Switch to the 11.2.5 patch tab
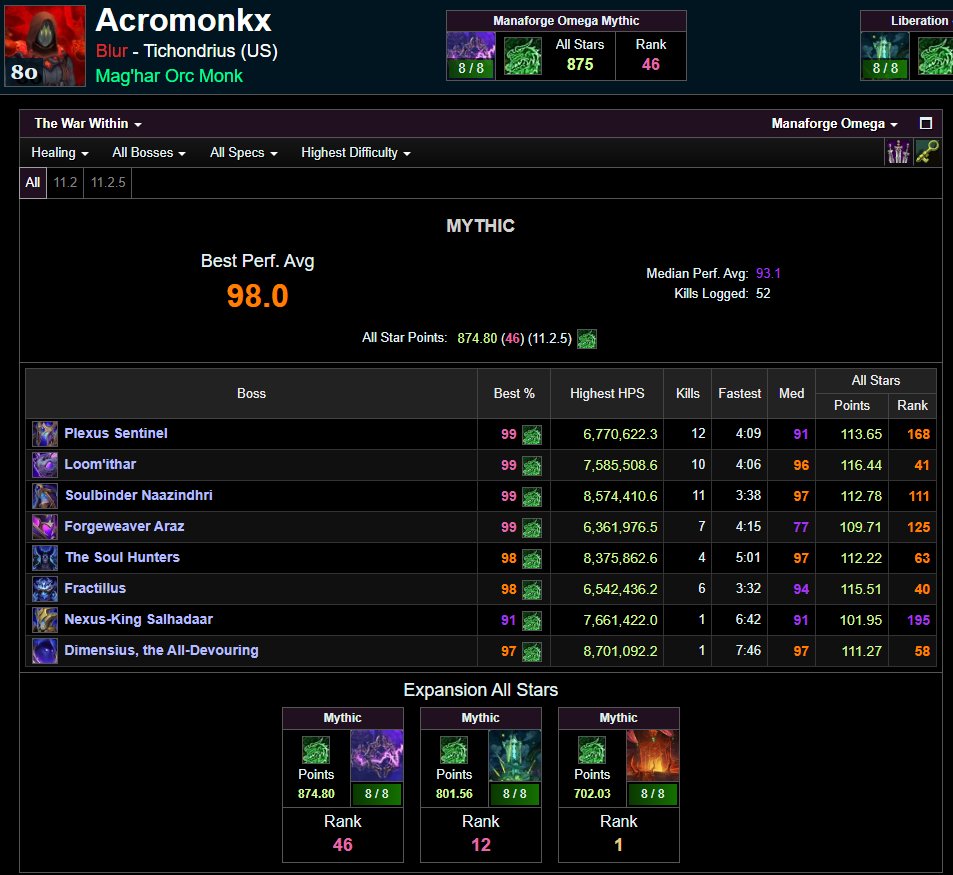 (108, 182)
